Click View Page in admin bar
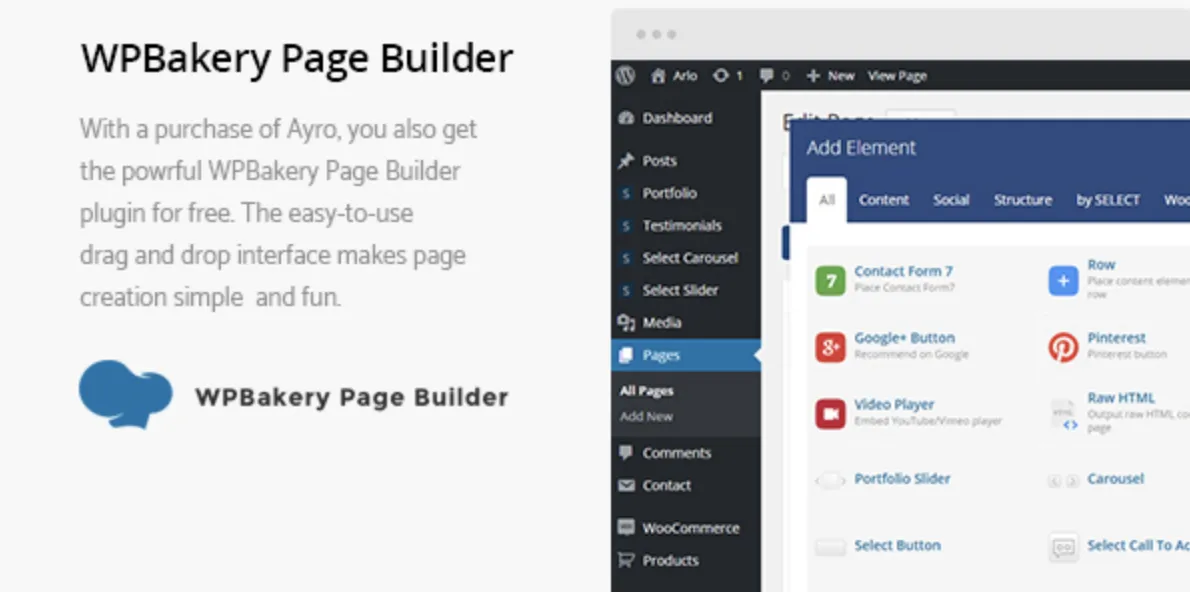1190x592 pixels. (897, 75)
